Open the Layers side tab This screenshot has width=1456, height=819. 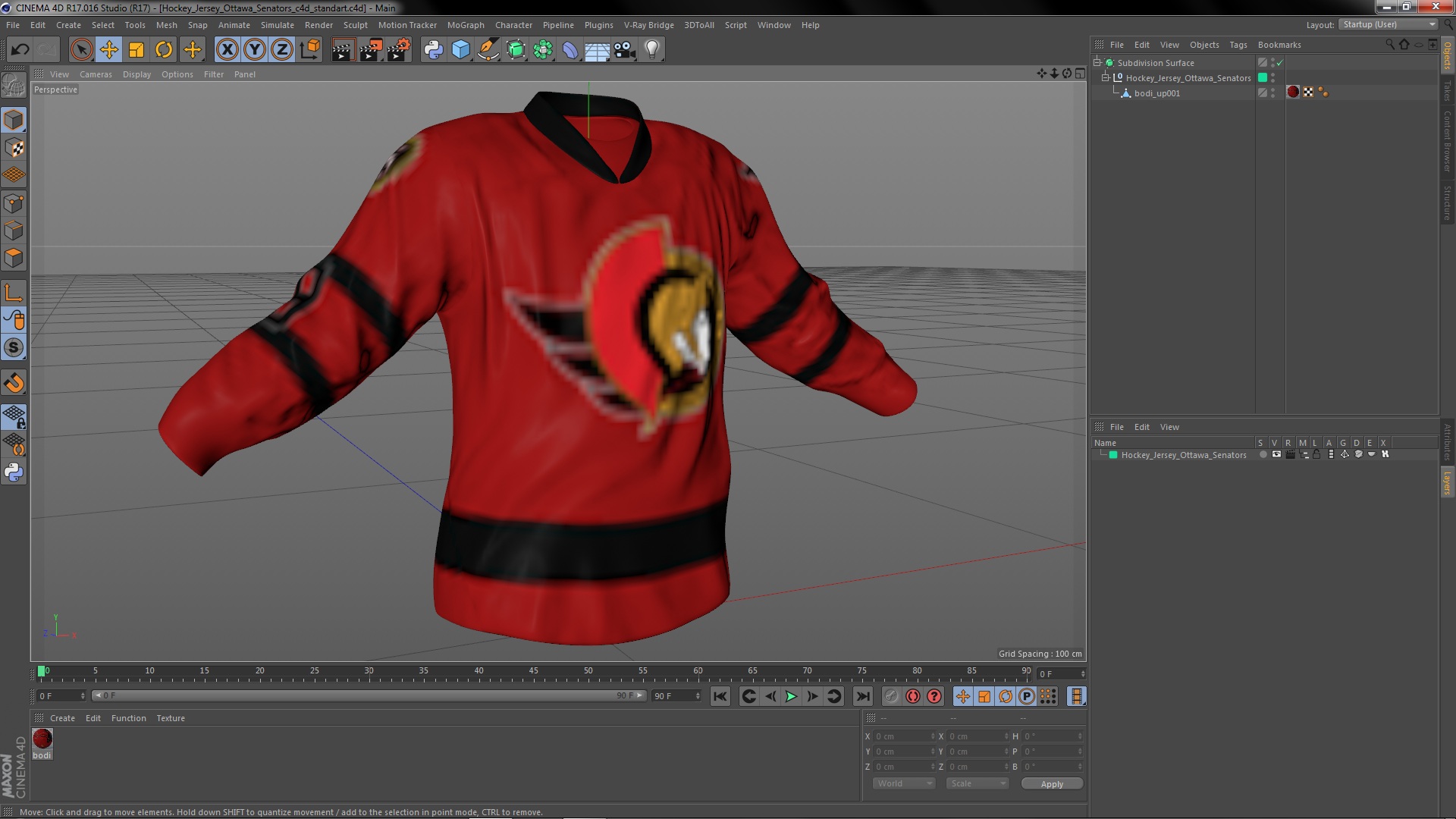point(1447,482)
